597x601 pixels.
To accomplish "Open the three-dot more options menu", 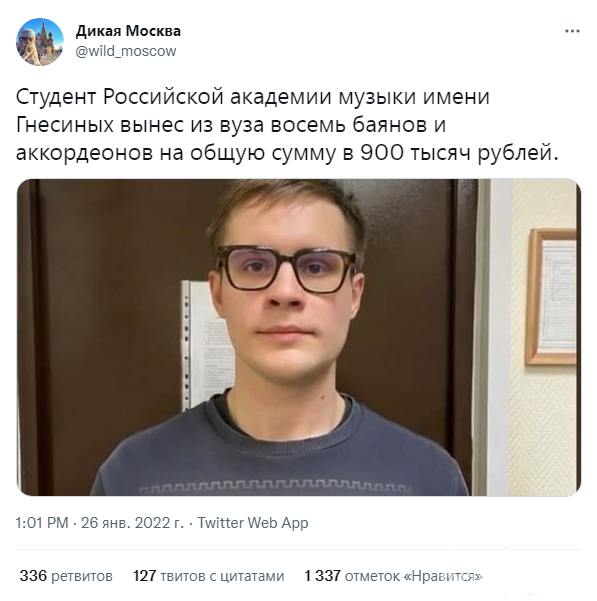I will (572, 31).
